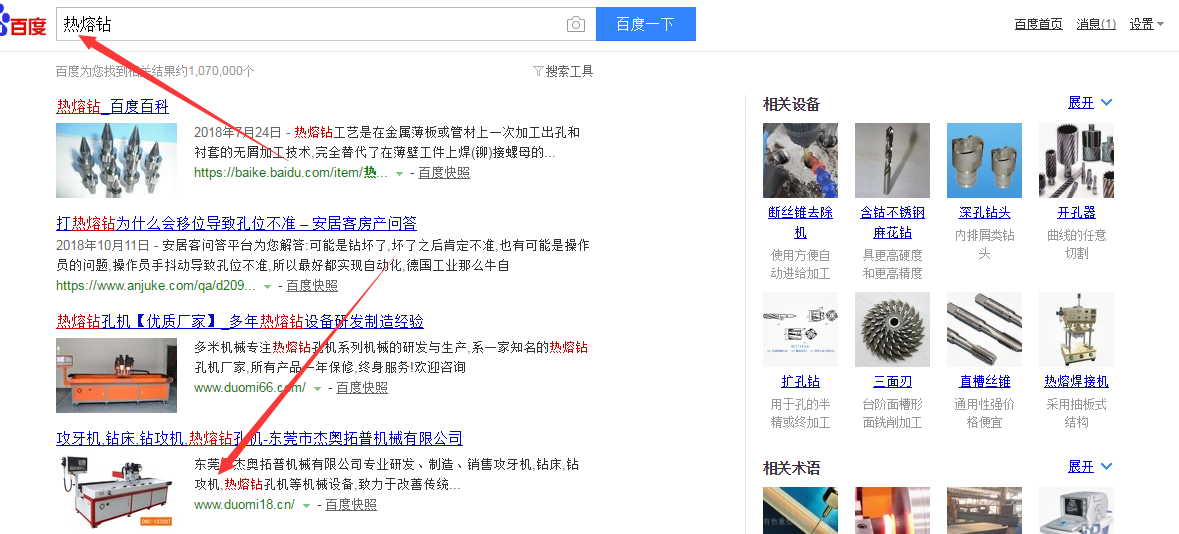The height and width of the screenshot is (534, 1179).
Task: Open the 多米机械 热熔钻孔机 result link
Action: [240, 321]
